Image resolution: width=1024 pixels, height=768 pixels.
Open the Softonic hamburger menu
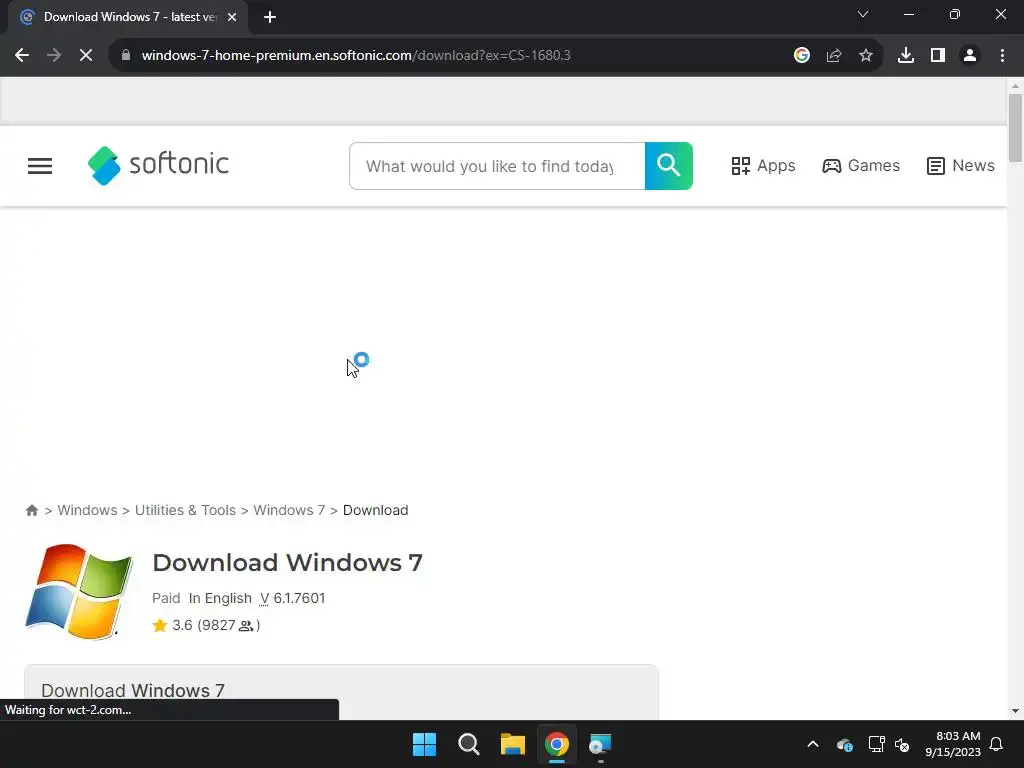pyautogui.click(x=40, y=166)
